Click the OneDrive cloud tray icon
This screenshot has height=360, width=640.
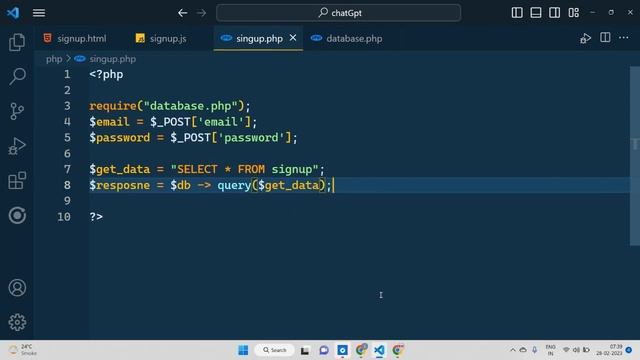(523, 350)
